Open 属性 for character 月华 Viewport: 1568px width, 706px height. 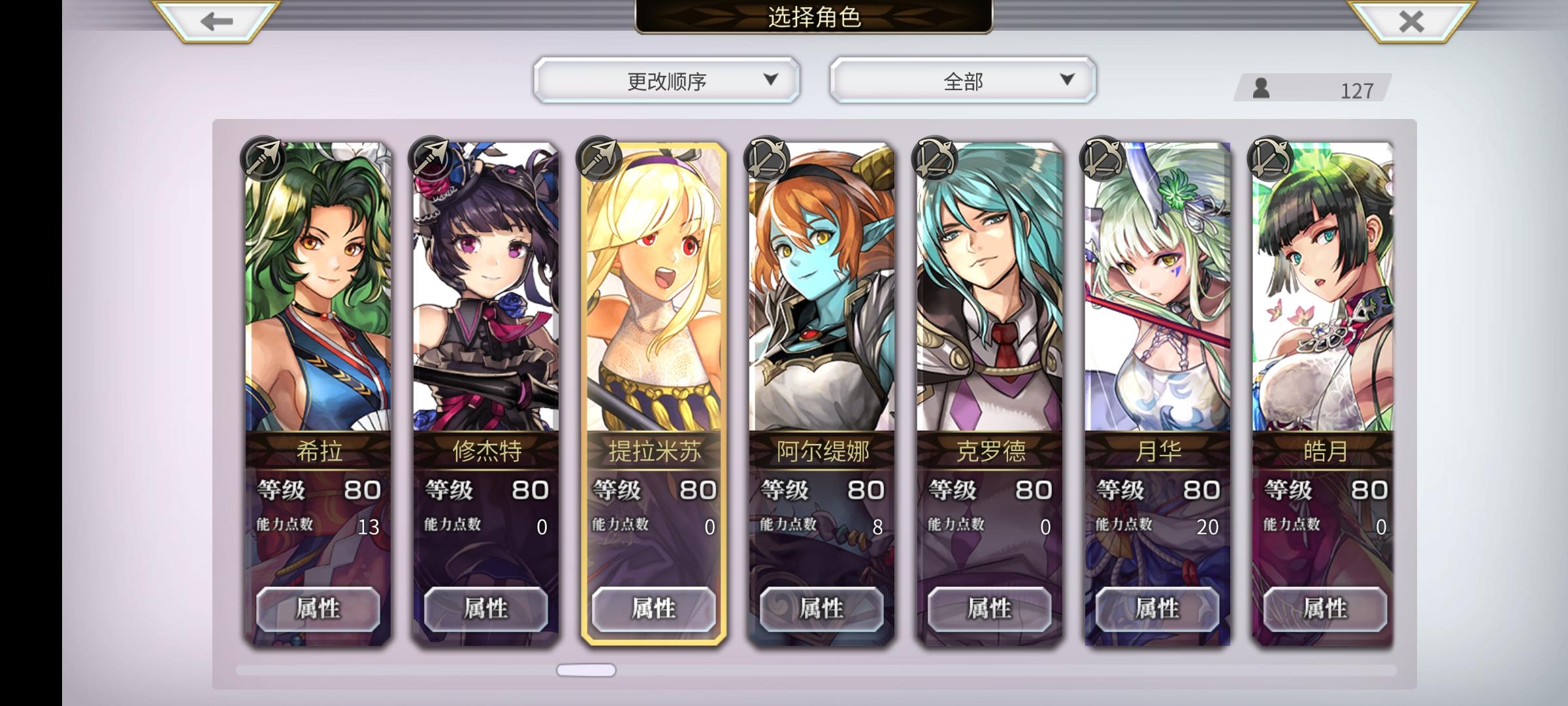coord(1157,609)
